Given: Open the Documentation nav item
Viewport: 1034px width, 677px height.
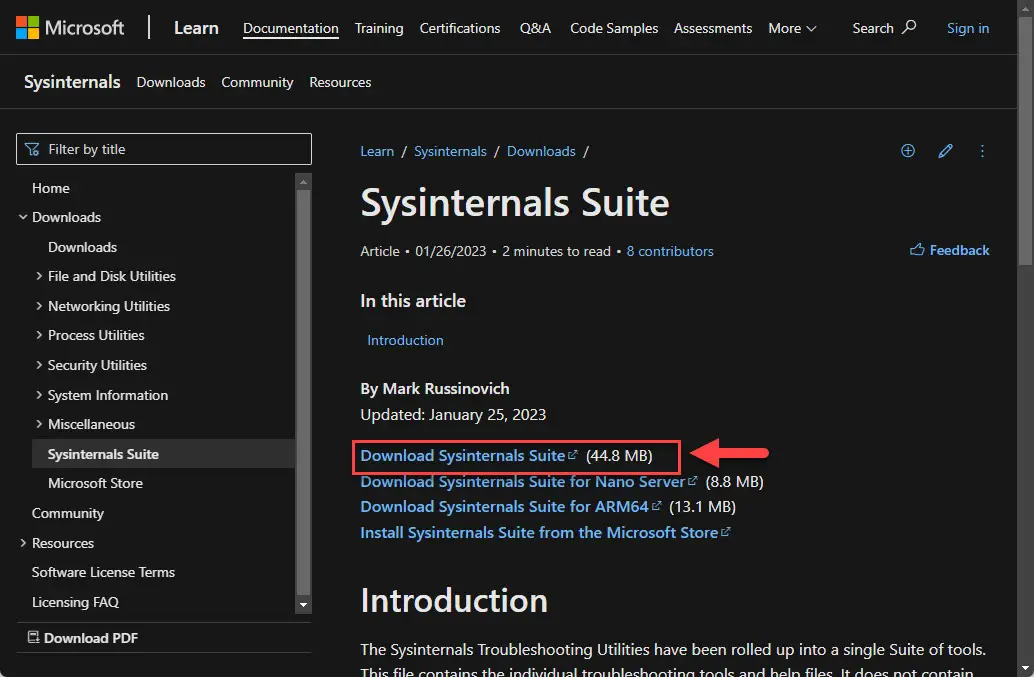Looking at the screenshot, I should pyautogui.click(x=290, y=28).
